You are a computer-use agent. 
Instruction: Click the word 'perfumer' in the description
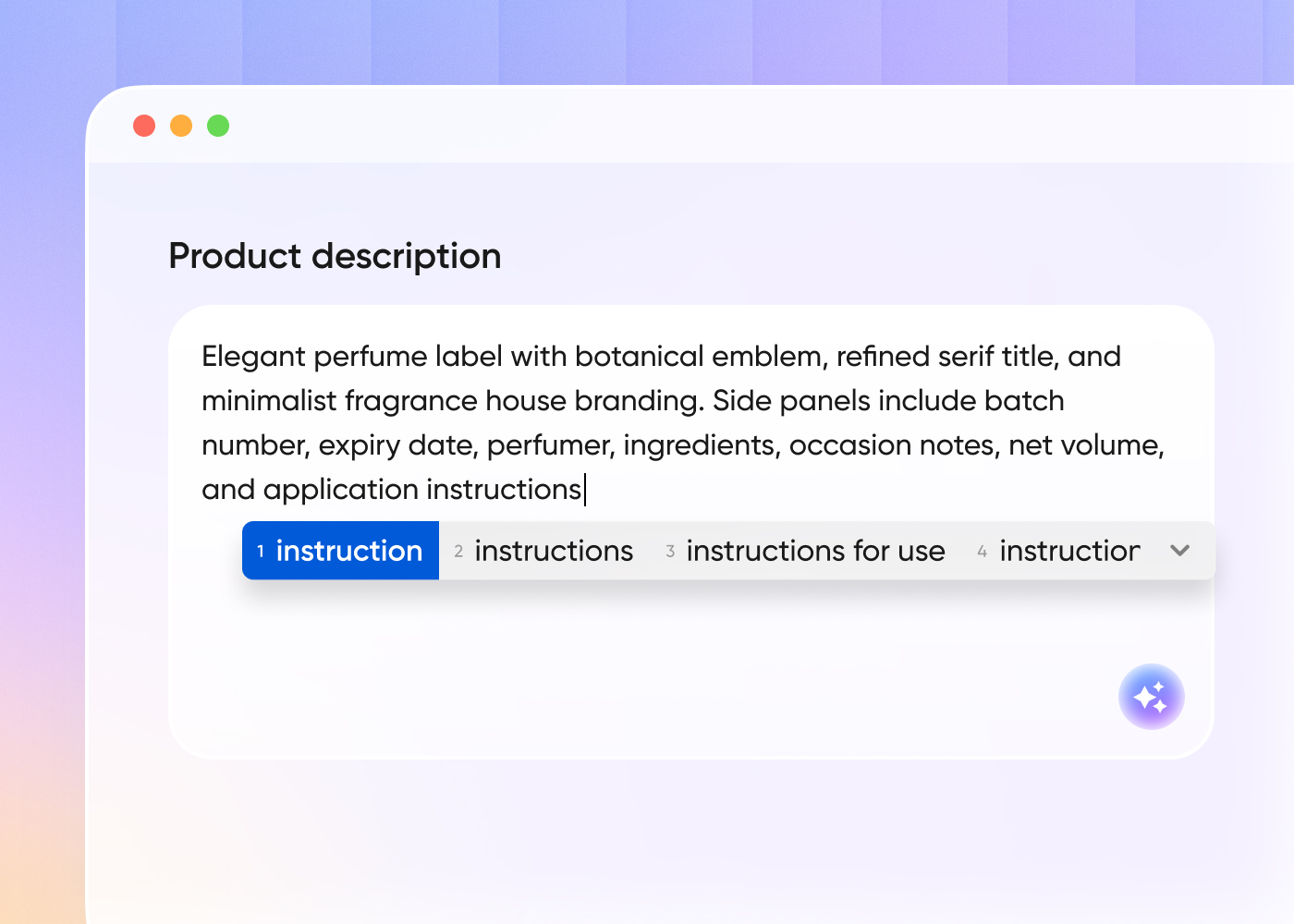click(x=546, y=444)
